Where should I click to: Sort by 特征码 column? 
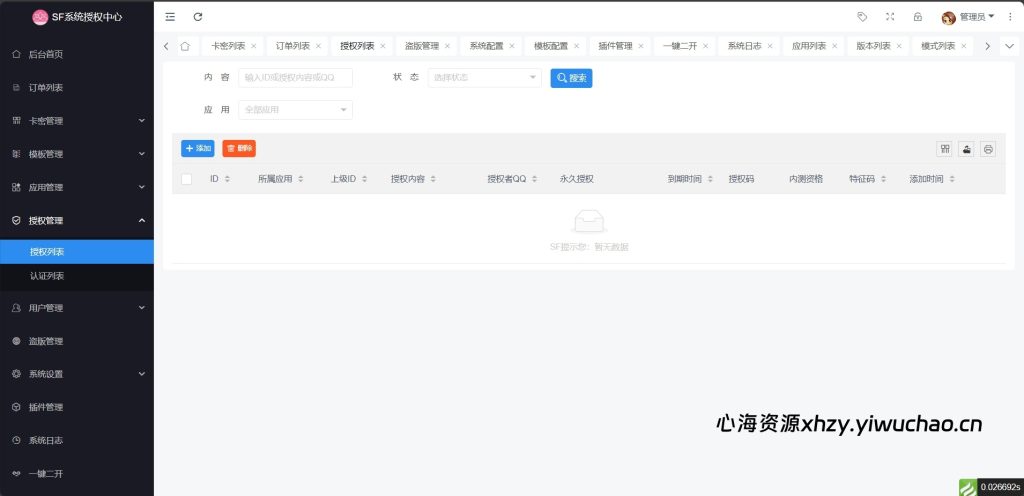(883, 179)
